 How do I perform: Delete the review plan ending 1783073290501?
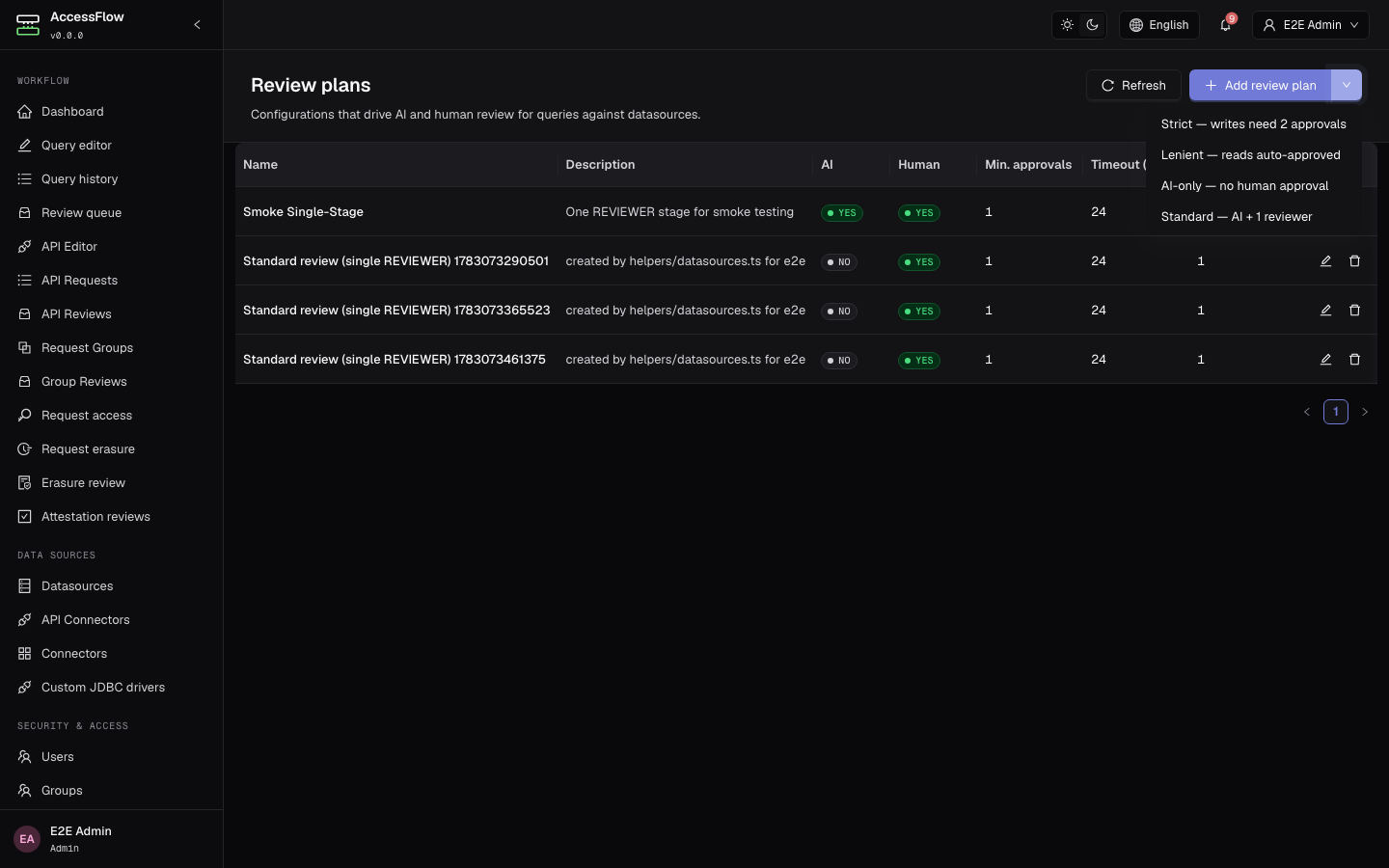pyautogui.click(x=1354, y=261)
